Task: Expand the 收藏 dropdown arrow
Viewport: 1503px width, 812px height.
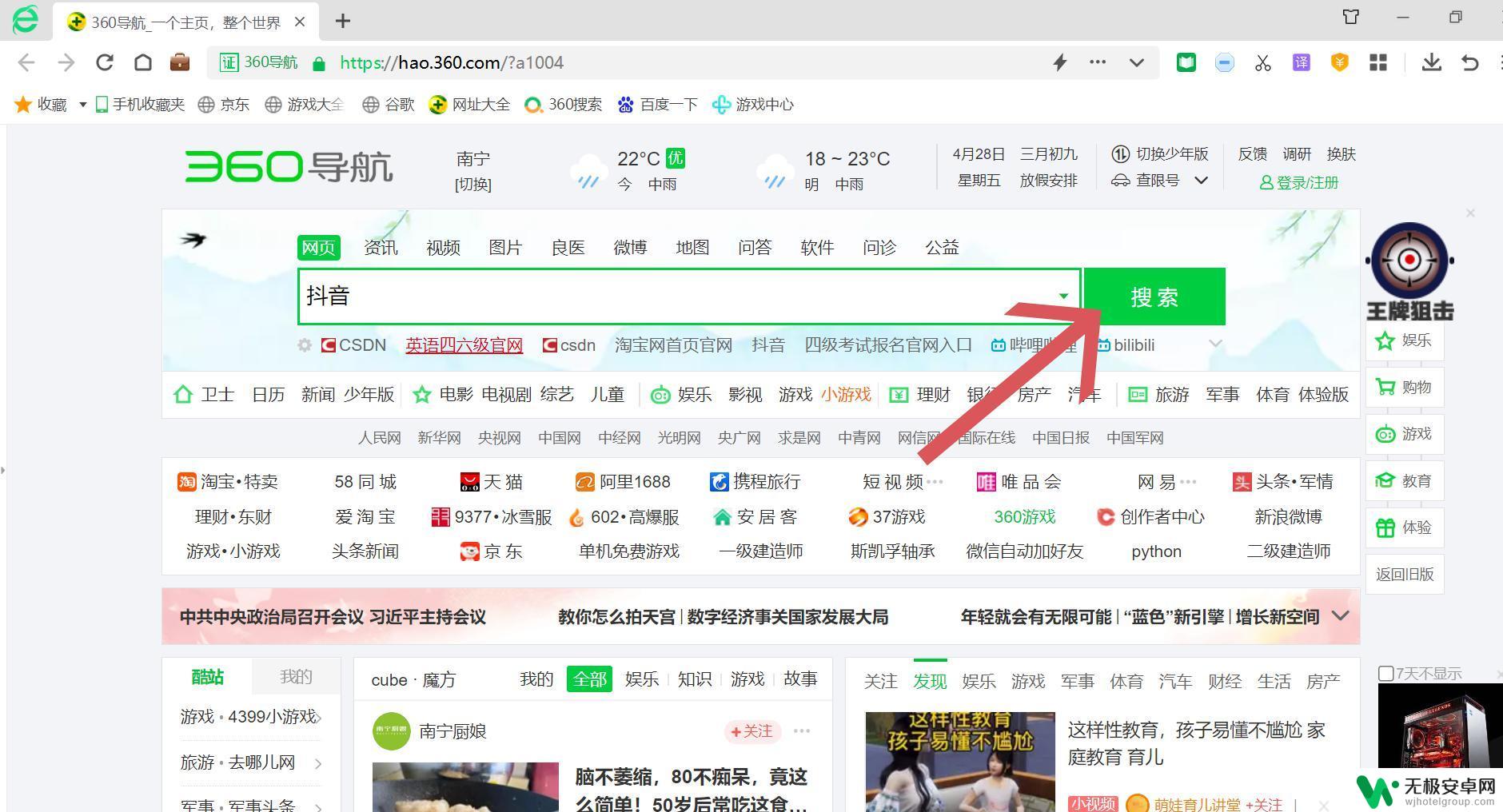Action: coord(82,105)
